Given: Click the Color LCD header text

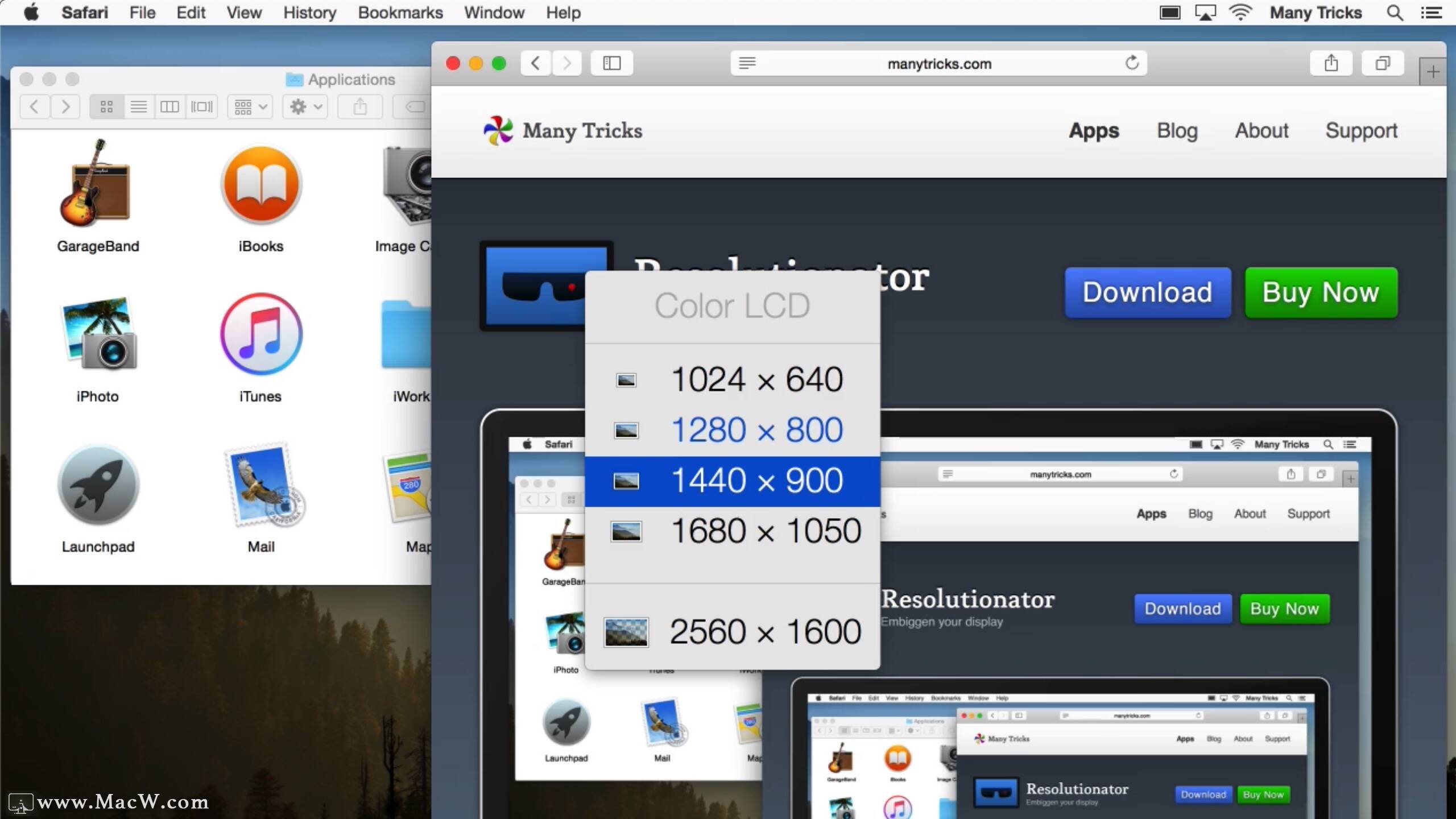Looking at the screenshot, I should point(732,307).
